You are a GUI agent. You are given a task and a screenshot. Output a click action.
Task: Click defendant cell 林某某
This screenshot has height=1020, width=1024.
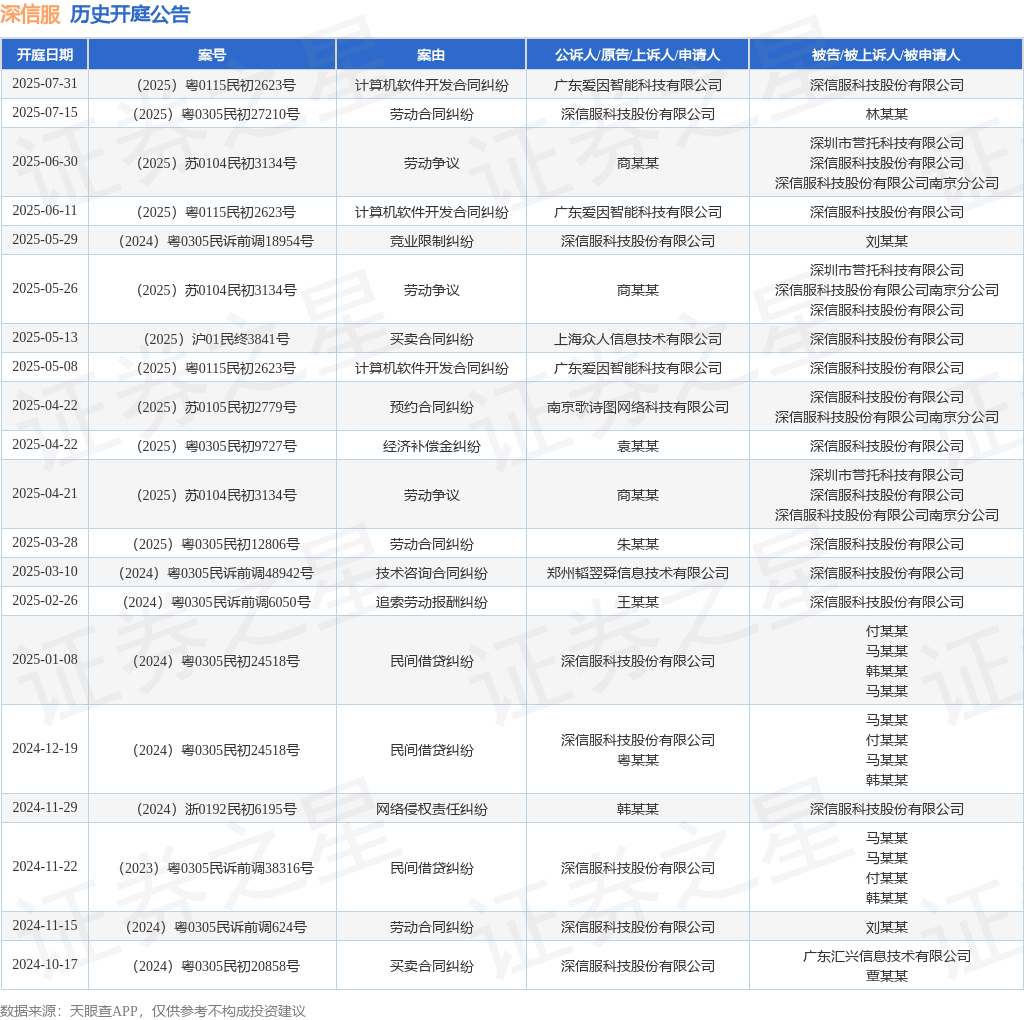pos(886,114)
